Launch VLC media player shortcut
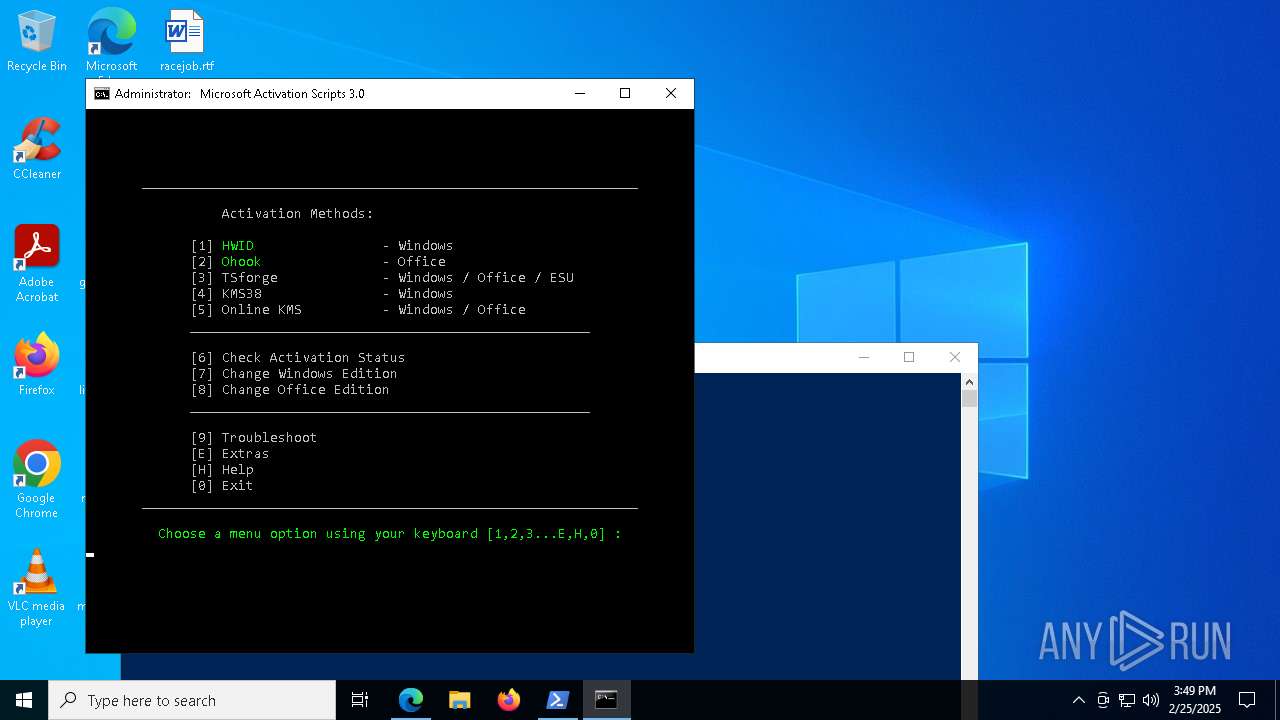 click(x=37, y=588)
